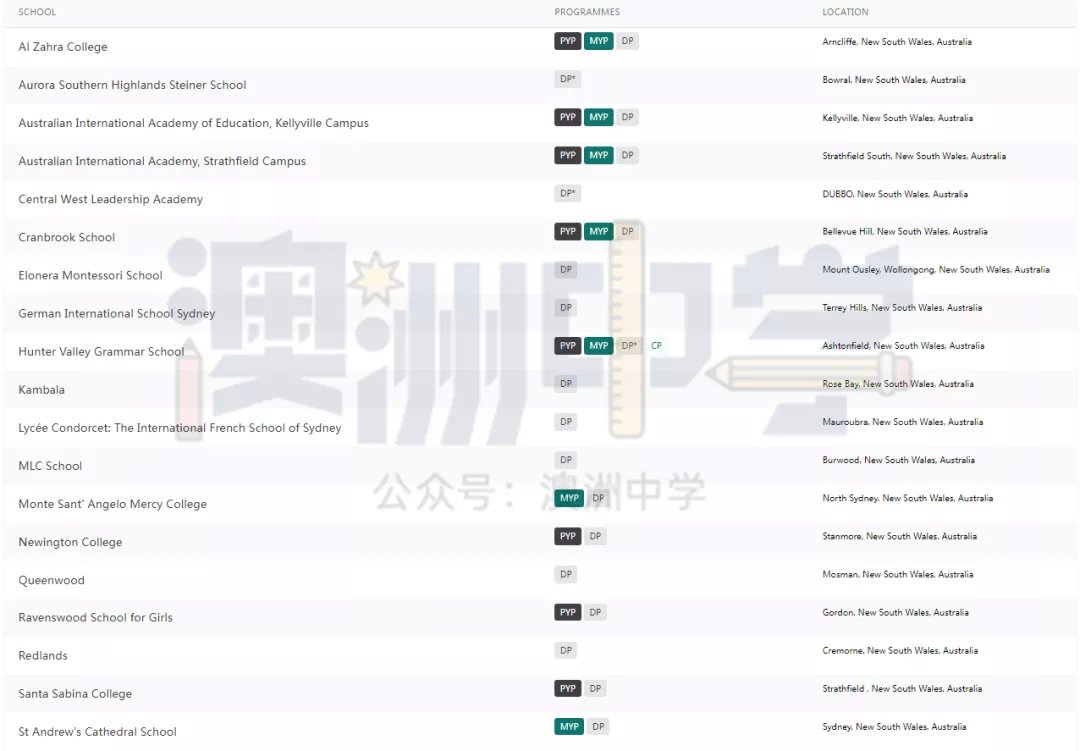Select the Redlands school entry
Screen dimensions: 1080x751
coord(43,655)
